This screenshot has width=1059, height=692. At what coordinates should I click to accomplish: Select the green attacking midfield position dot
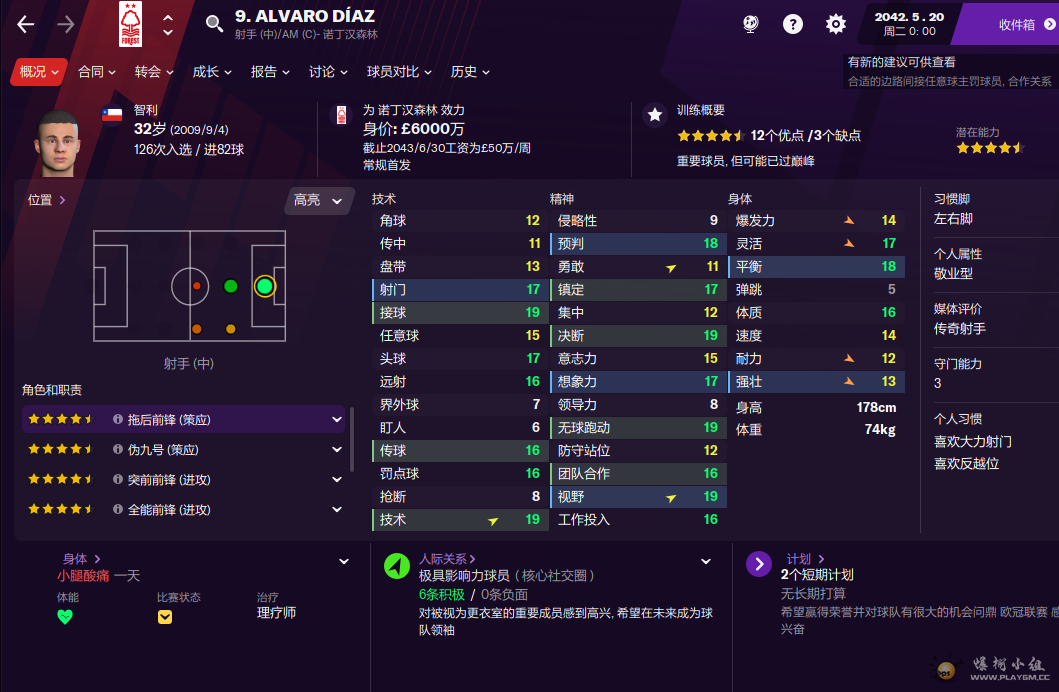coord(231,286)
